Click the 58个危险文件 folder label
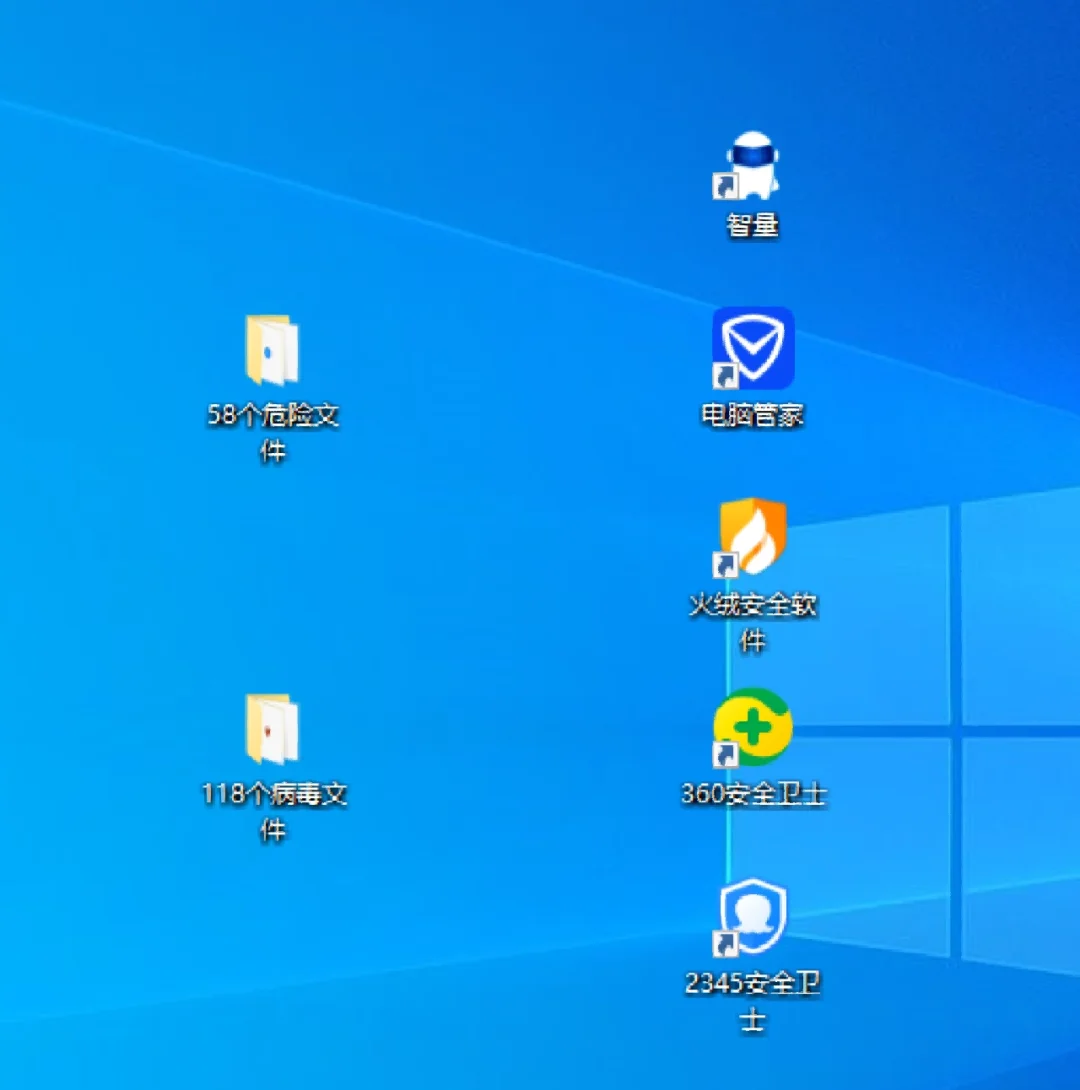1080x1090 pixels. point(272,433)
